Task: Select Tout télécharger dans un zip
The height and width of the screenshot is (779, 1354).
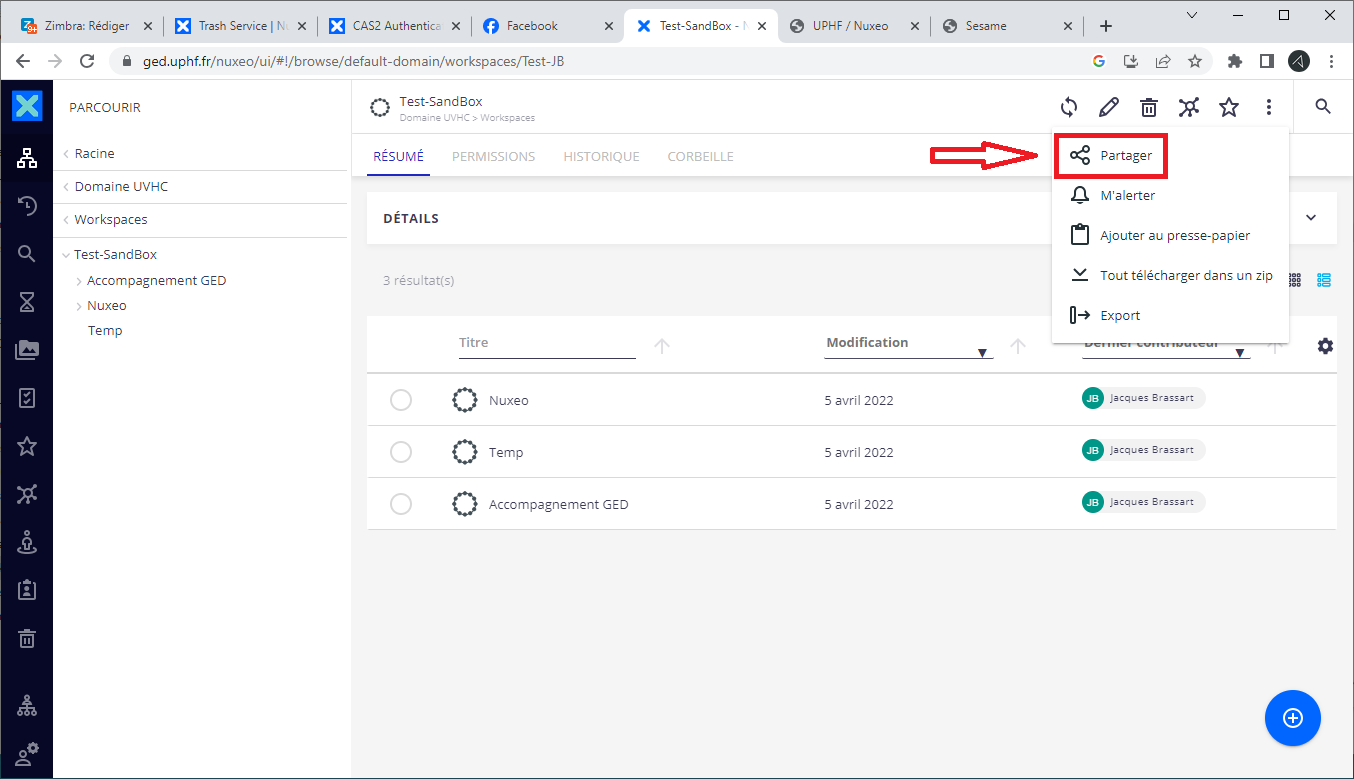Action: pyautogui.click(x=1185, y=275)
